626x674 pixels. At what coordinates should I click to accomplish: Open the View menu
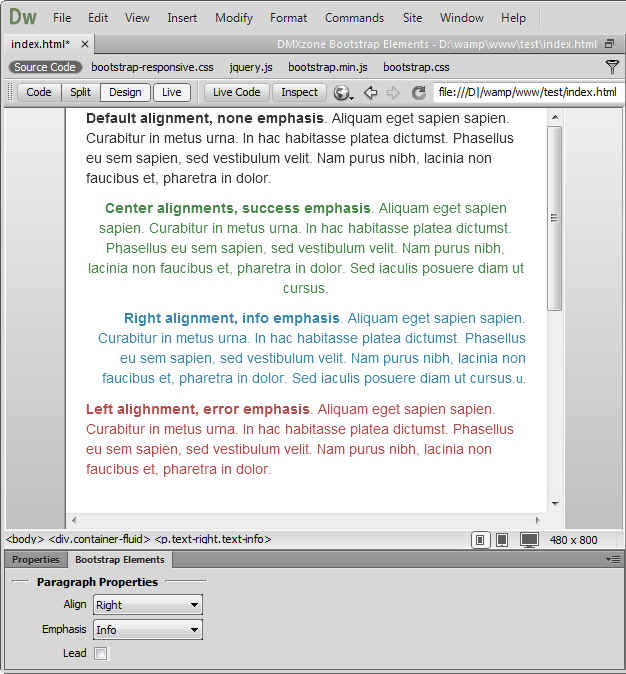(137, 18)
